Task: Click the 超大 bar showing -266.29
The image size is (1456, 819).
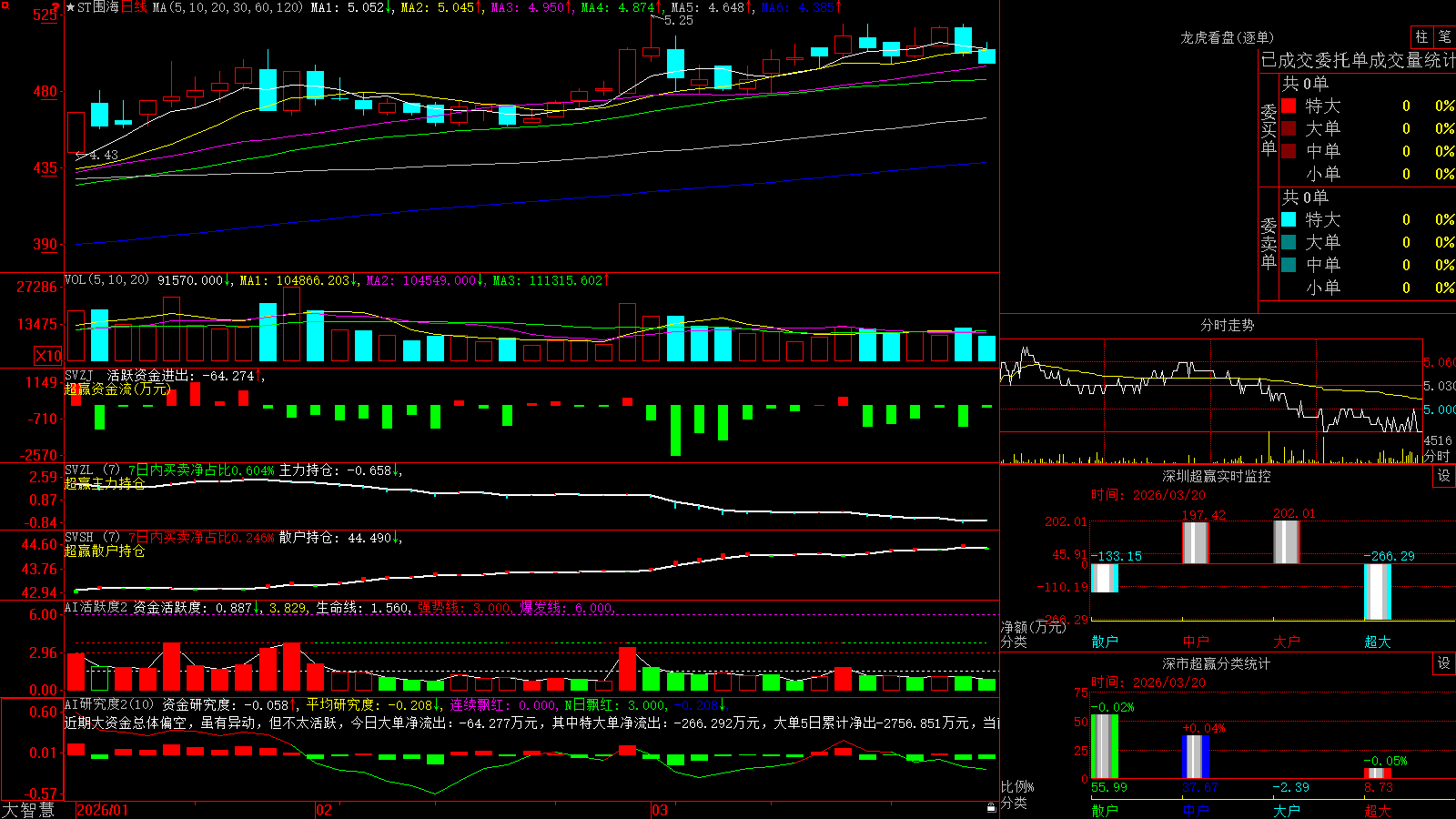Action: [x=1378, y=592]
